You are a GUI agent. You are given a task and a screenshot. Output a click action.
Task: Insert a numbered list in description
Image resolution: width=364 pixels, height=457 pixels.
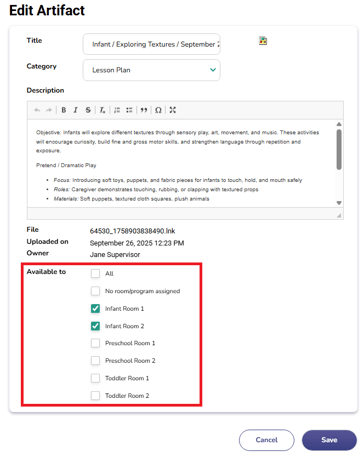pyautogui.click(x=117, y=110)
